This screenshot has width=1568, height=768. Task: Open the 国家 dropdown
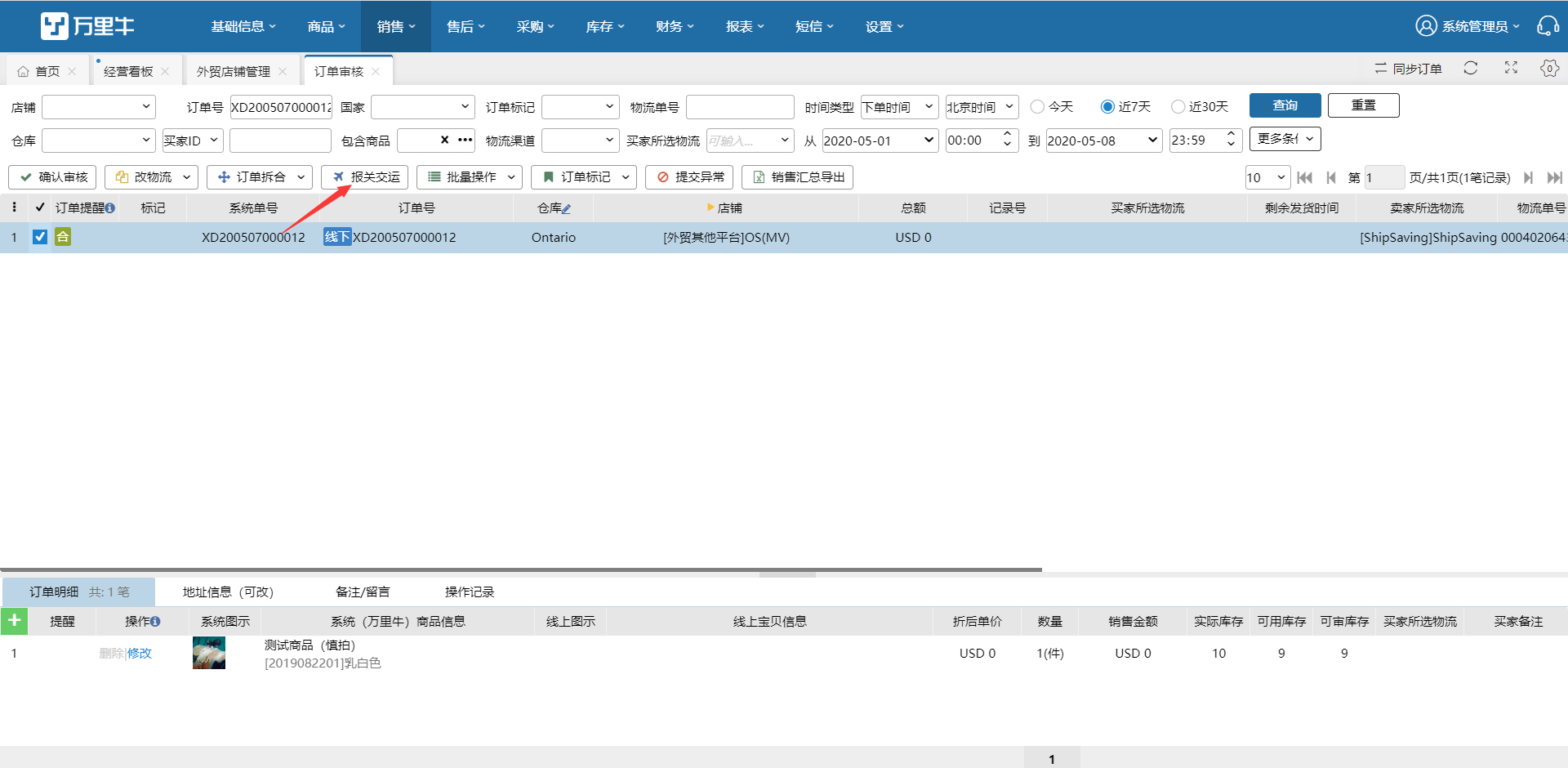click(x=422, y=107)
